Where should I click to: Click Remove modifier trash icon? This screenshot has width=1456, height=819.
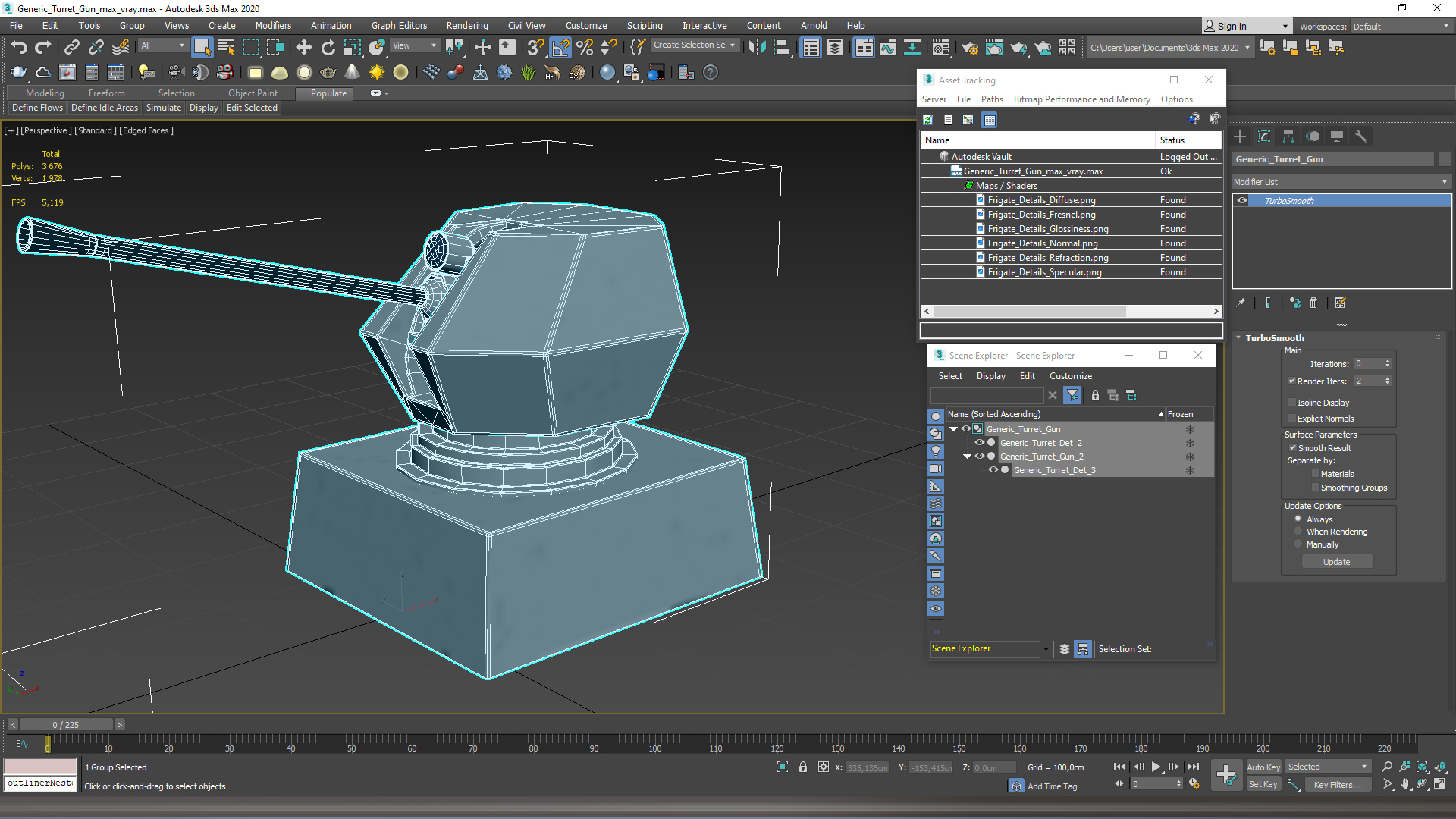[x=1313, y=303]
